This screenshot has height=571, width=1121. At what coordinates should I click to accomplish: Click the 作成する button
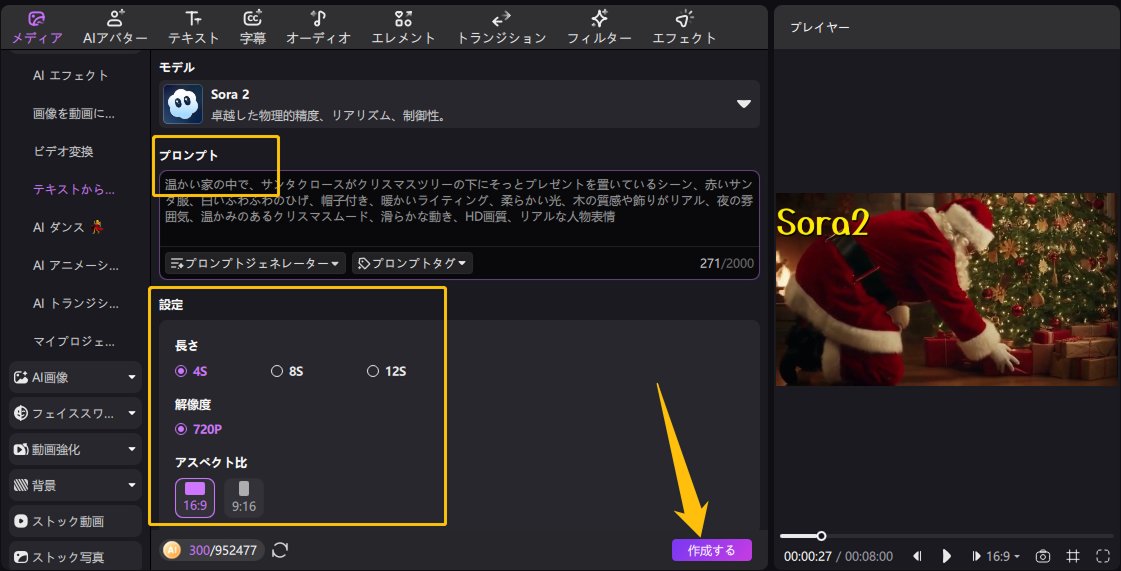tap(711, 550)
